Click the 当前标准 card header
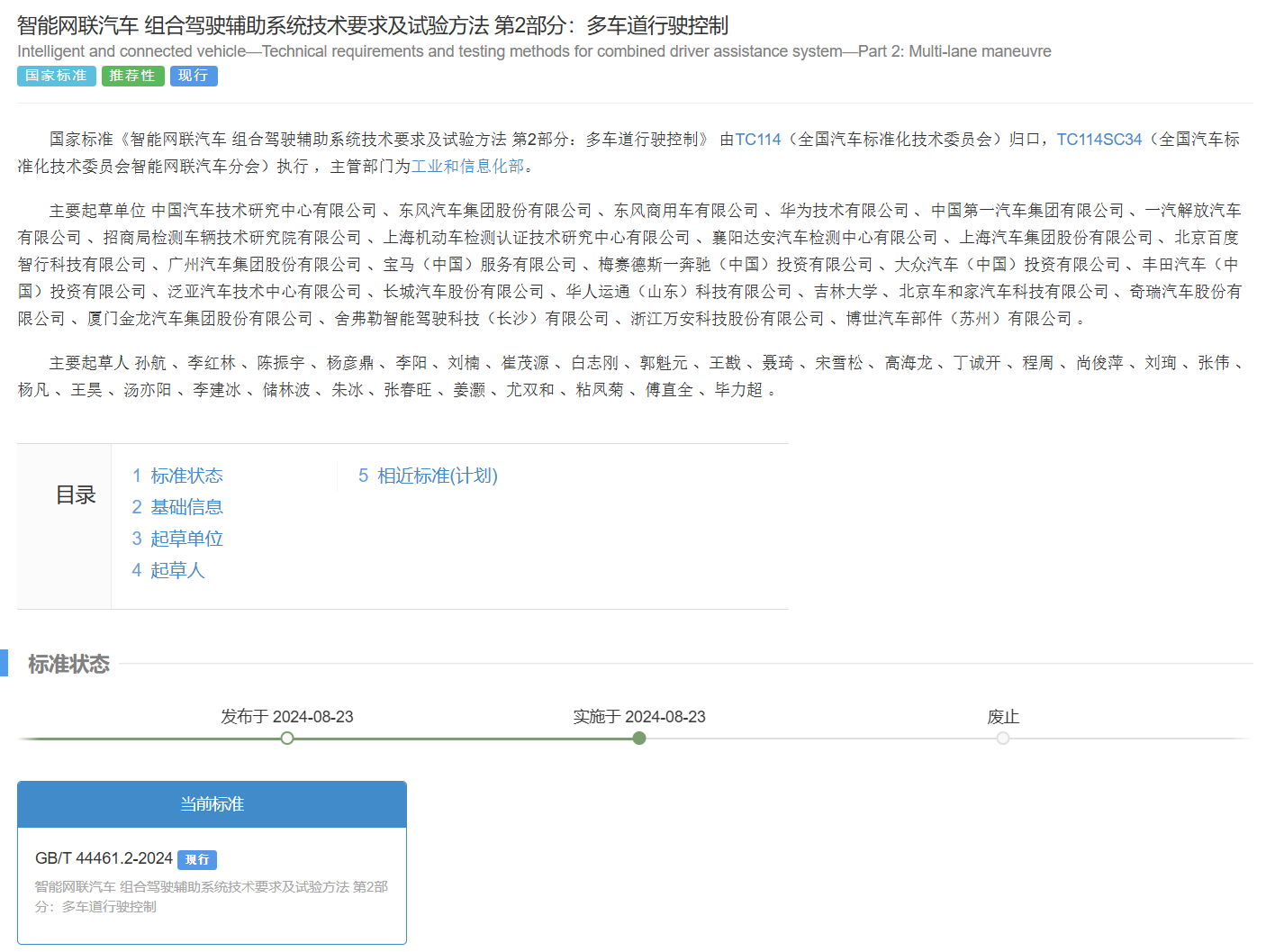This screenshot has width=1266, height=952. pos(212,804)
